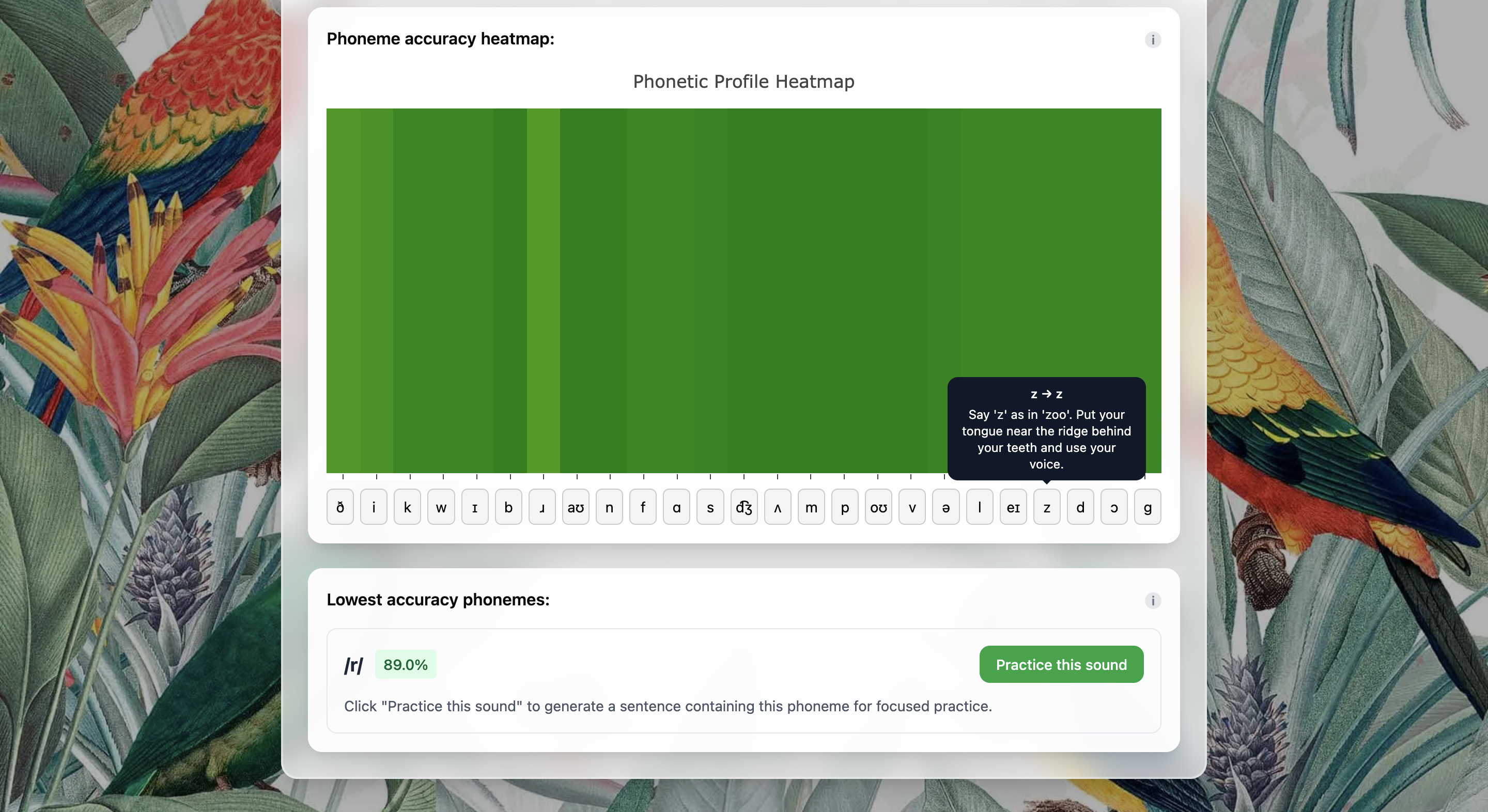Click the ʌ phoneme button
This screenshot has height=812, width=1488.
click(778, 507)
